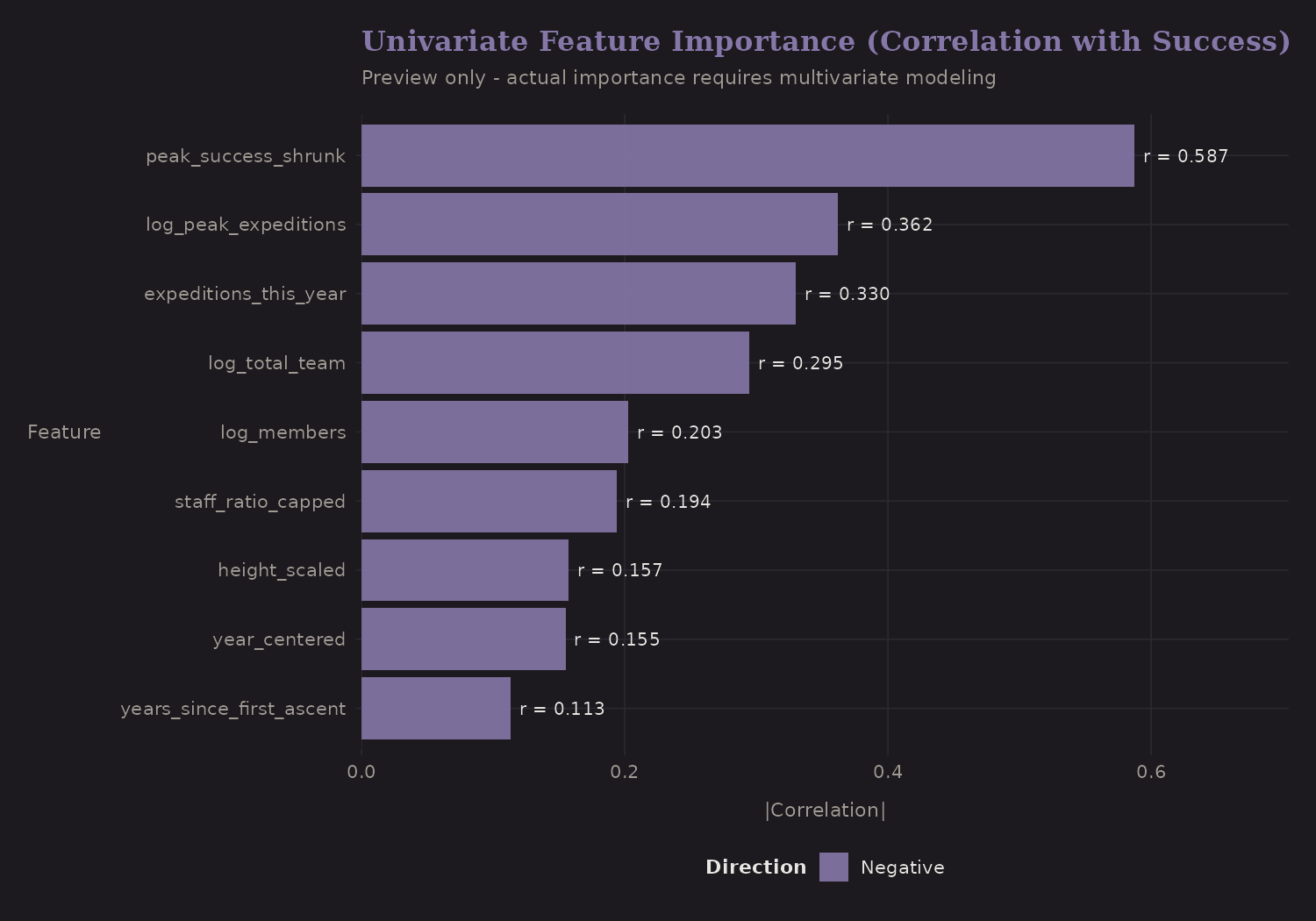Click the subtitle about multivariate modeling
Screen dimensions: 1316x921
click(678, 78)
